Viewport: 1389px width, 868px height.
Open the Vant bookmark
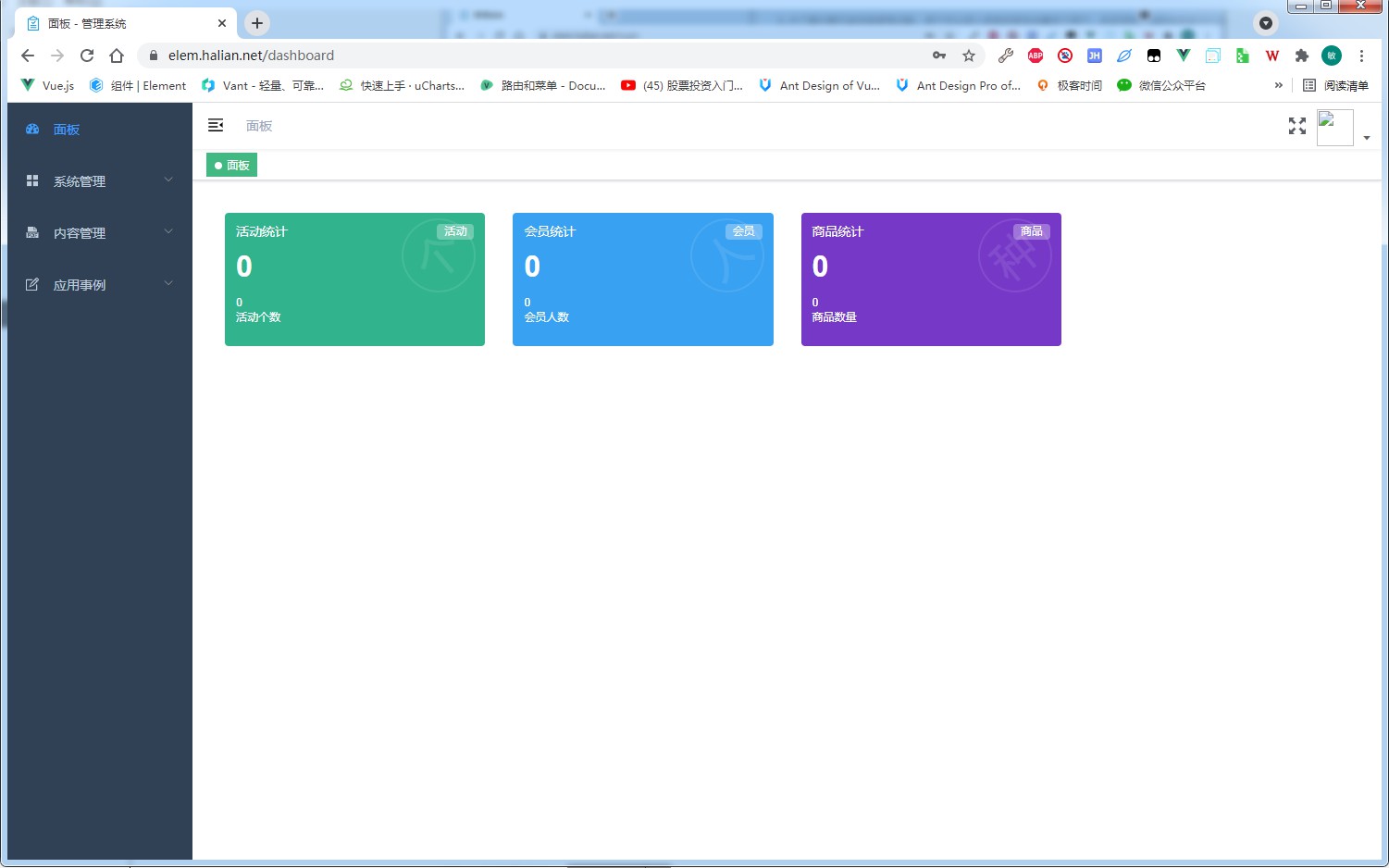tap(263, 85)
